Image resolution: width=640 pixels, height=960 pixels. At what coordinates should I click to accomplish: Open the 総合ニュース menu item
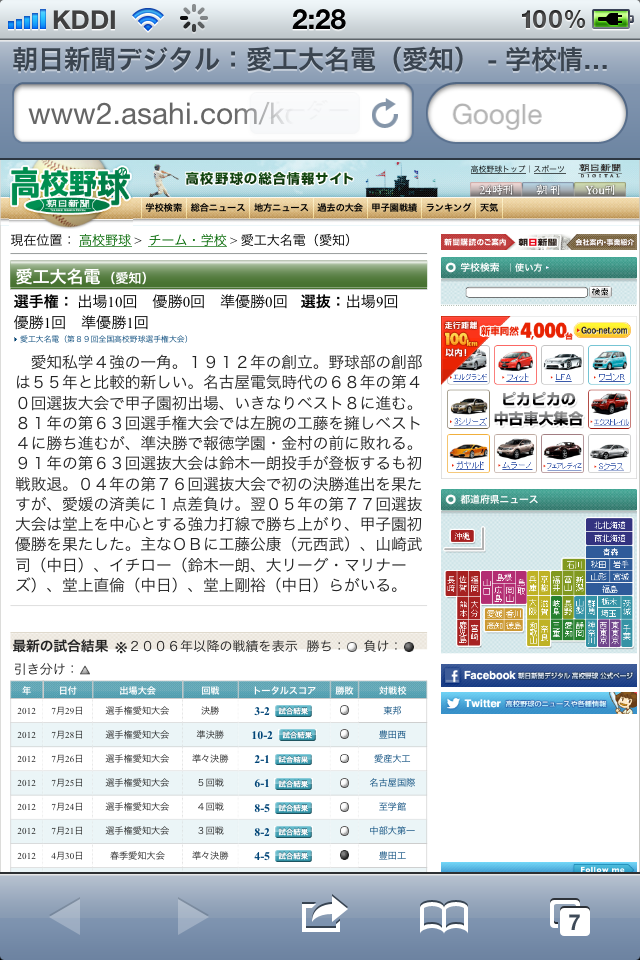(x=217, y=208)
